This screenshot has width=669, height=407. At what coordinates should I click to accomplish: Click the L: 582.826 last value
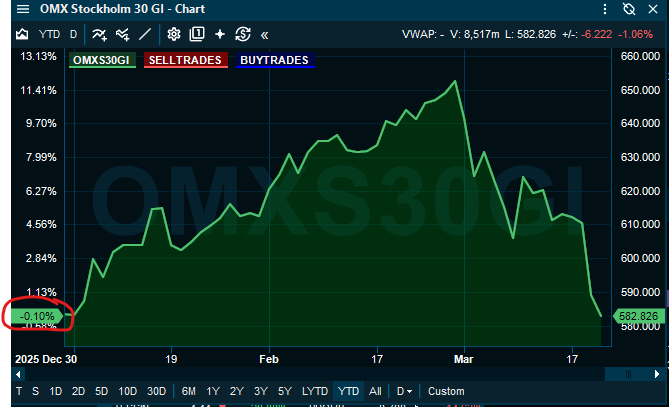pyautogui.click(x=531, y=34)
